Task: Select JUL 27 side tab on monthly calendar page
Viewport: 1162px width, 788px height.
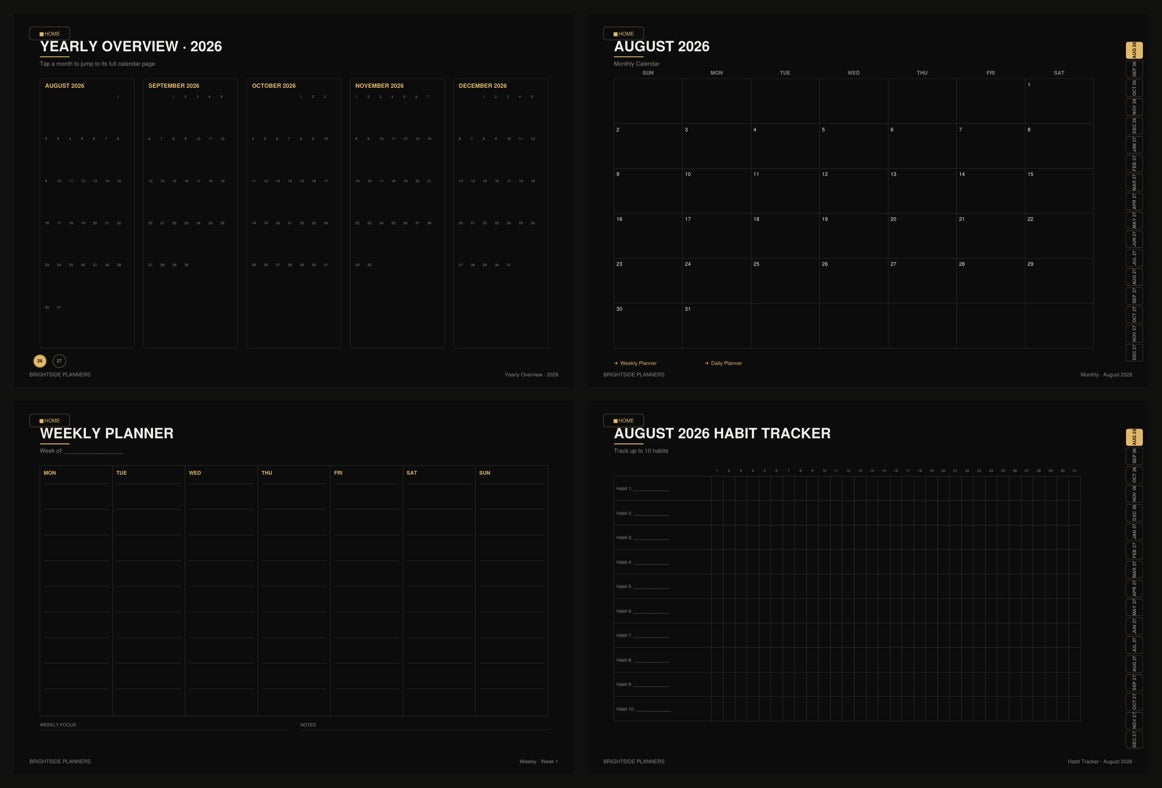Action: [x=1134, y=259]
